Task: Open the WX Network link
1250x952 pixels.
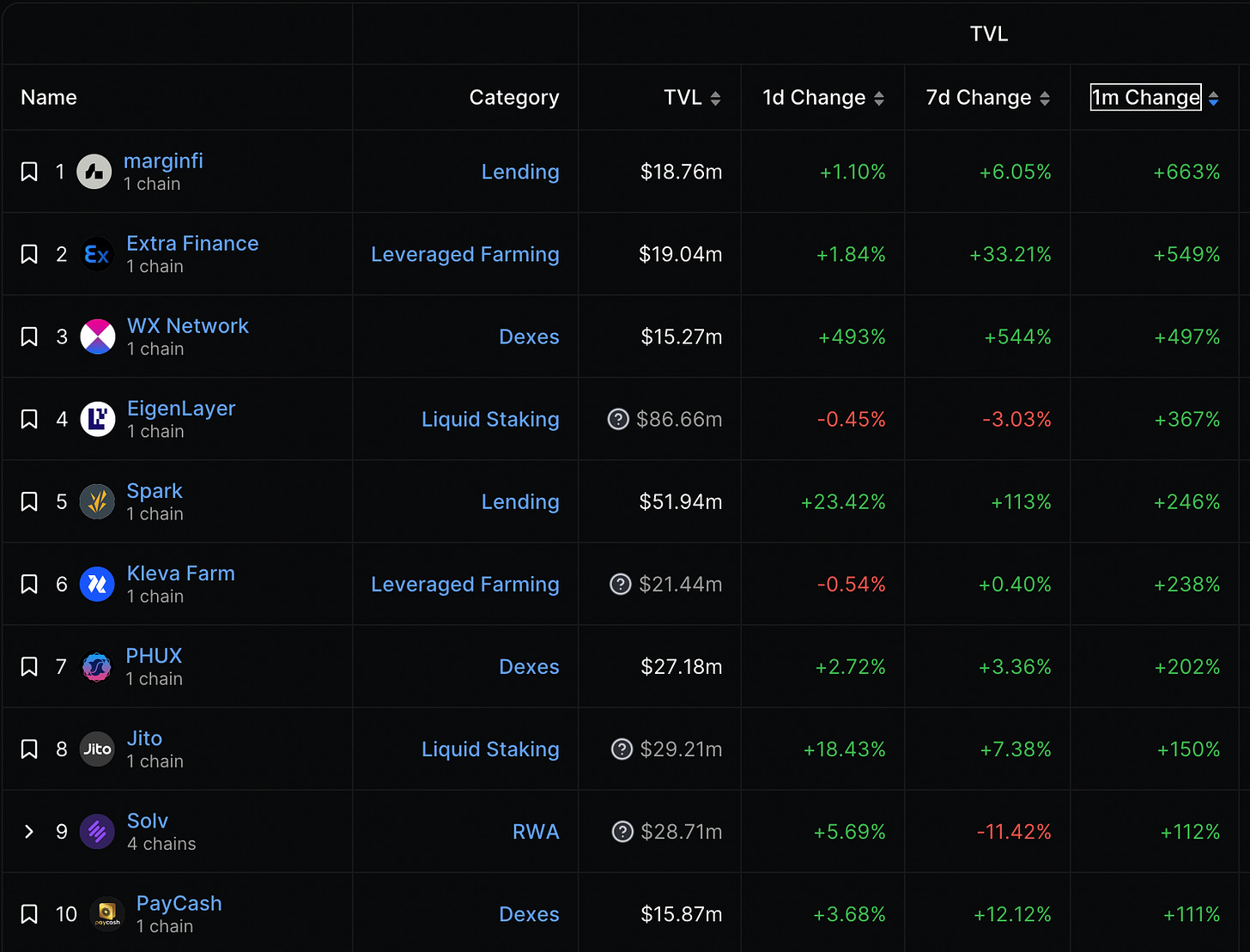Action: [x=188, y=325]
